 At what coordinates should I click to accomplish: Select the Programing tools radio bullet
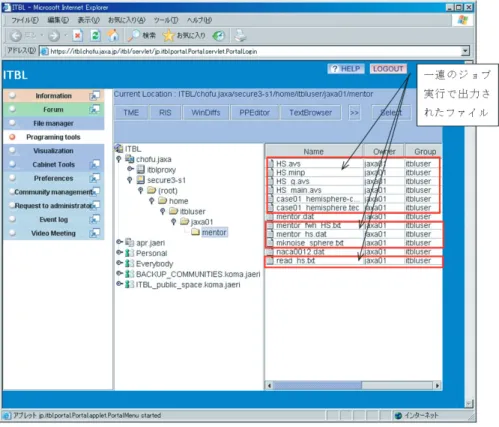pyautogui.click(x=12, y=137)
